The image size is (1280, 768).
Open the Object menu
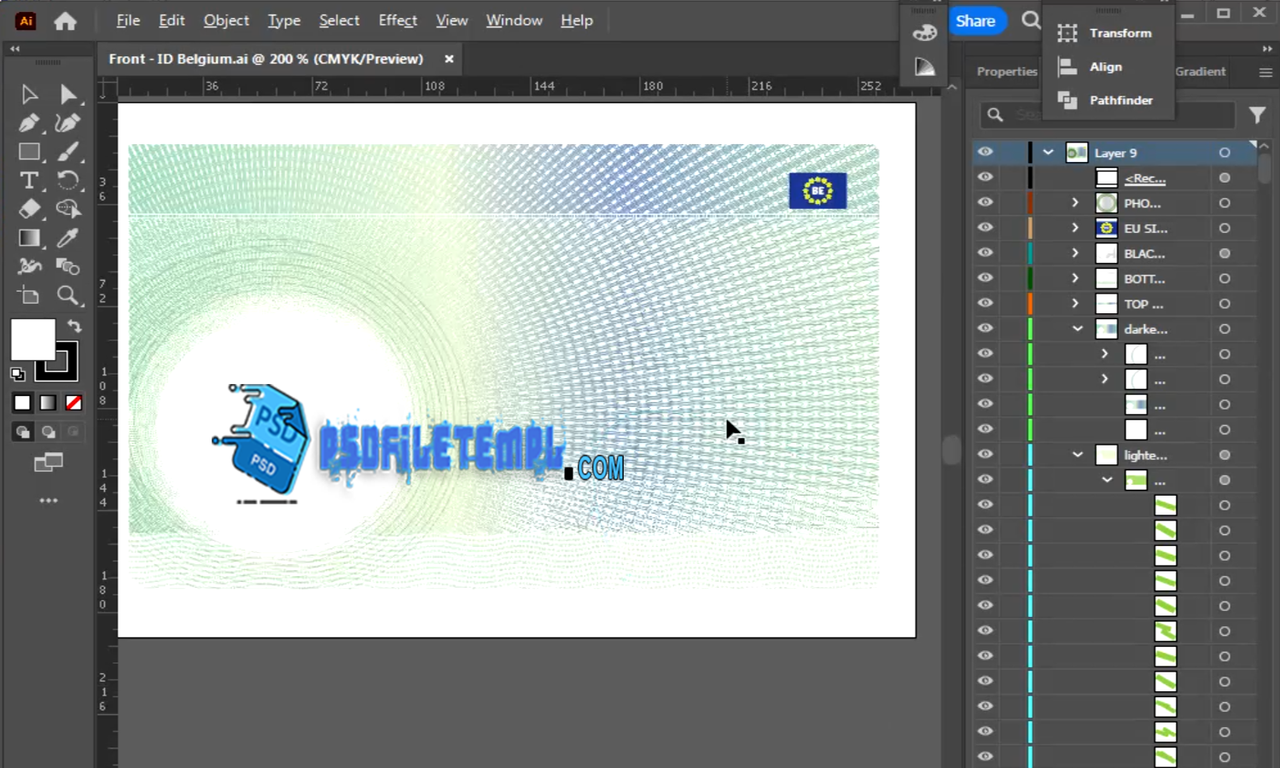227,20
